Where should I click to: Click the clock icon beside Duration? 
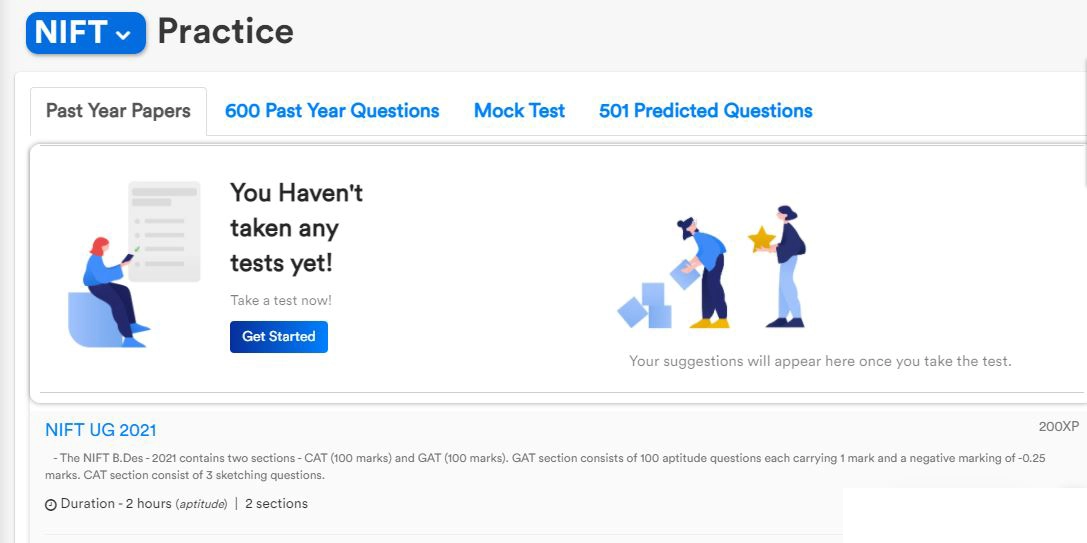pyautogui.click(x=51, y=505)
